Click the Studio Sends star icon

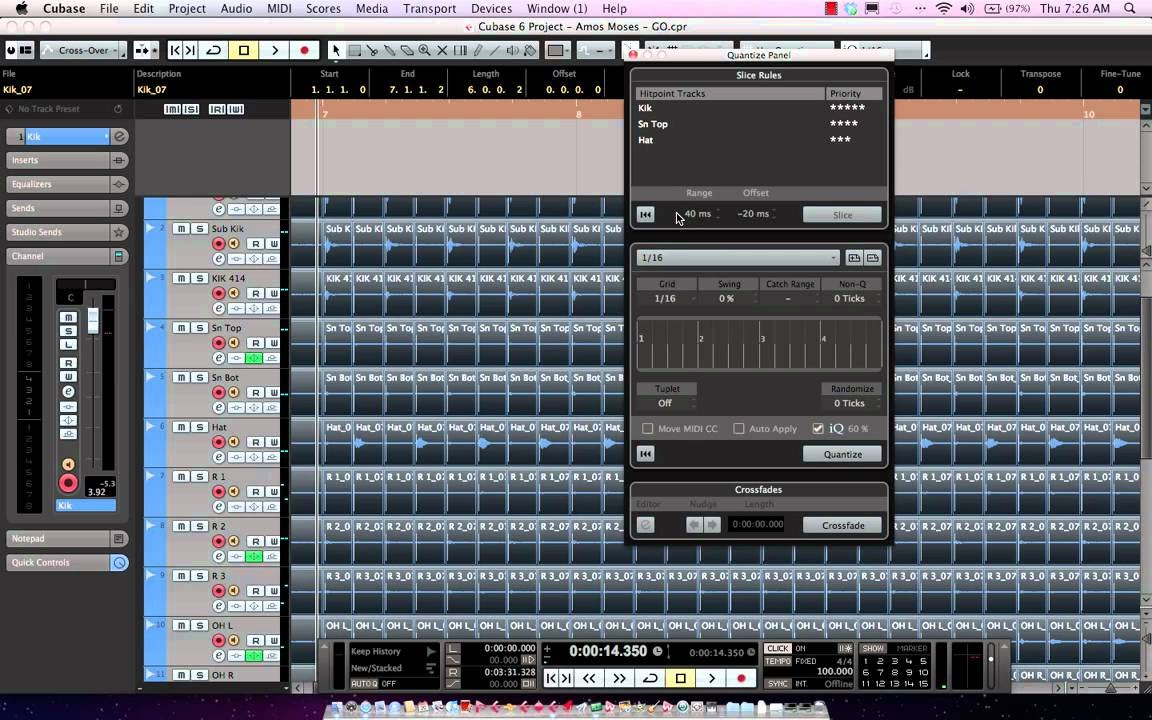[118, 232]
